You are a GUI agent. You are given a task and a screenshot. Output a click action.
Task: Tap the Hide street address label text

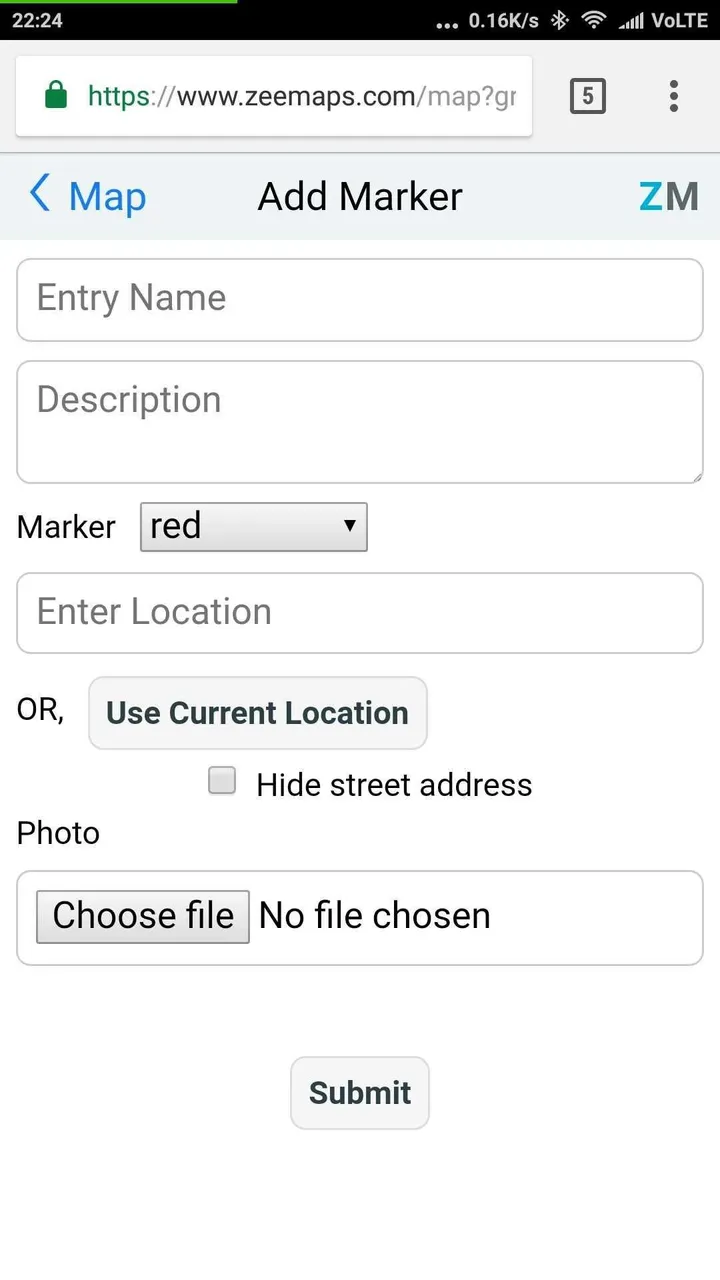click(x=394, y=785)
